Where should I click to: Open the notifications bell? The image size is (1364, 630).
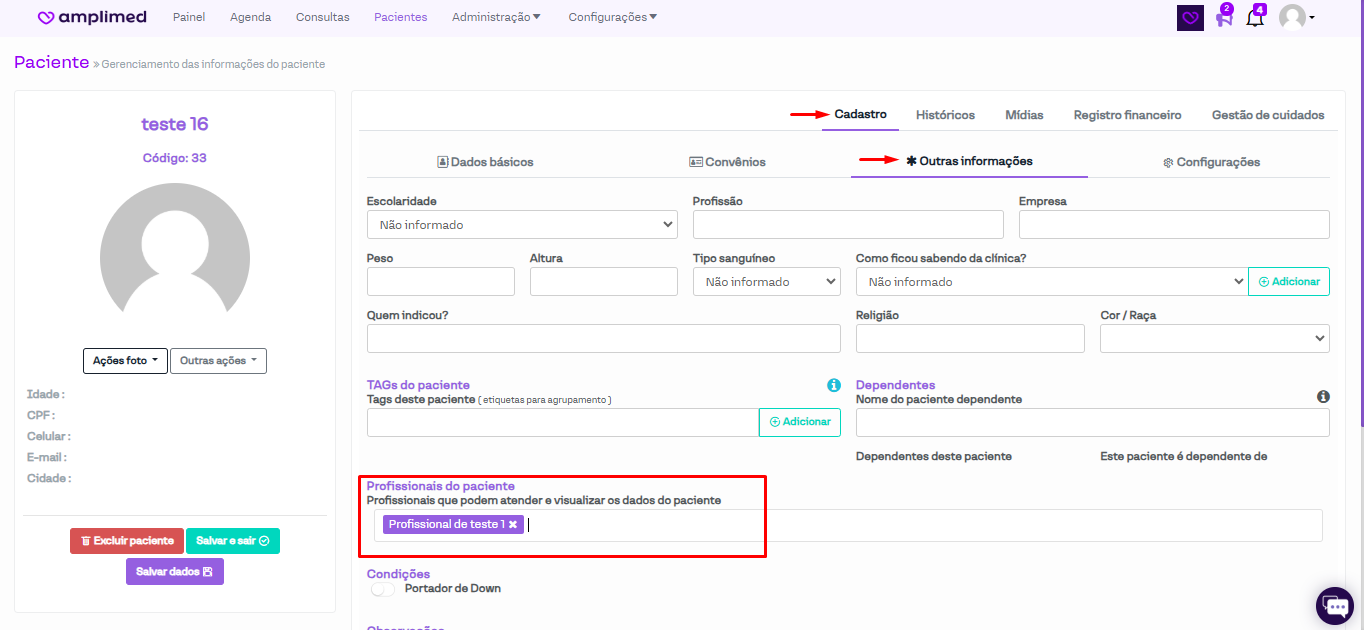point(1255,18)
